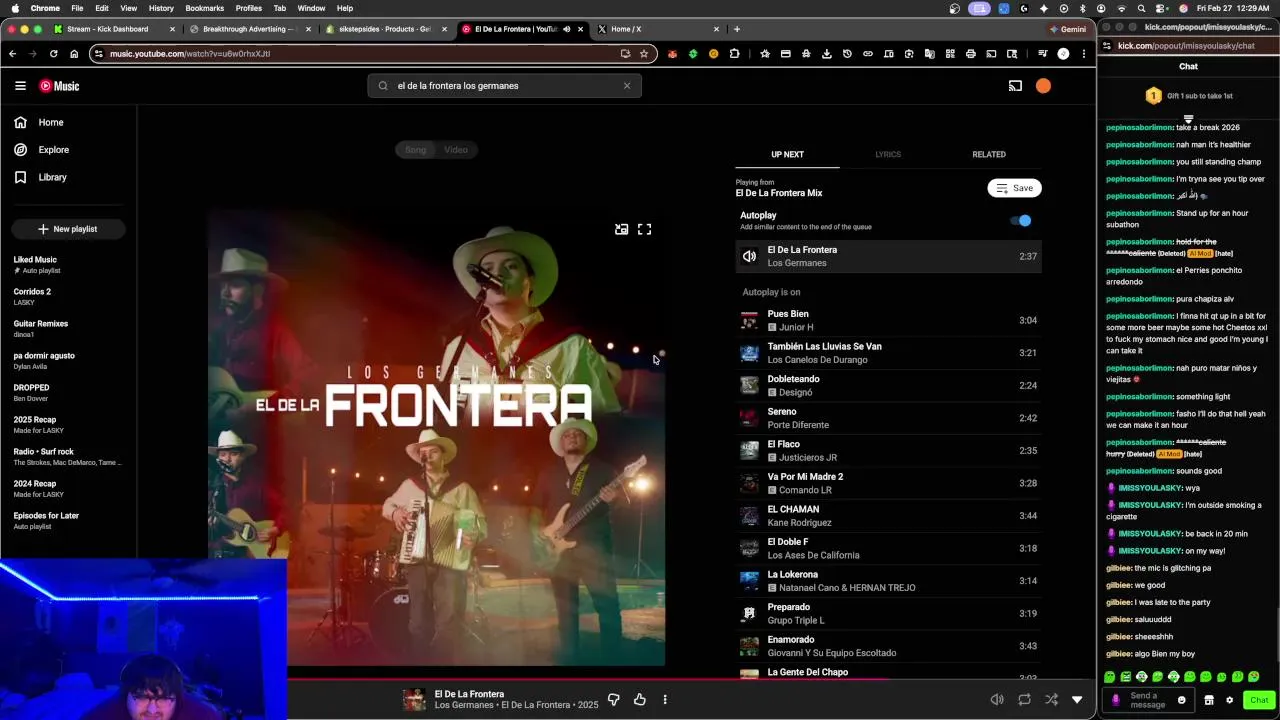Play Preparado by Grupo Triple L
Image resolution: width=1280 pixels, height=720 pixels.
point(888,613)
